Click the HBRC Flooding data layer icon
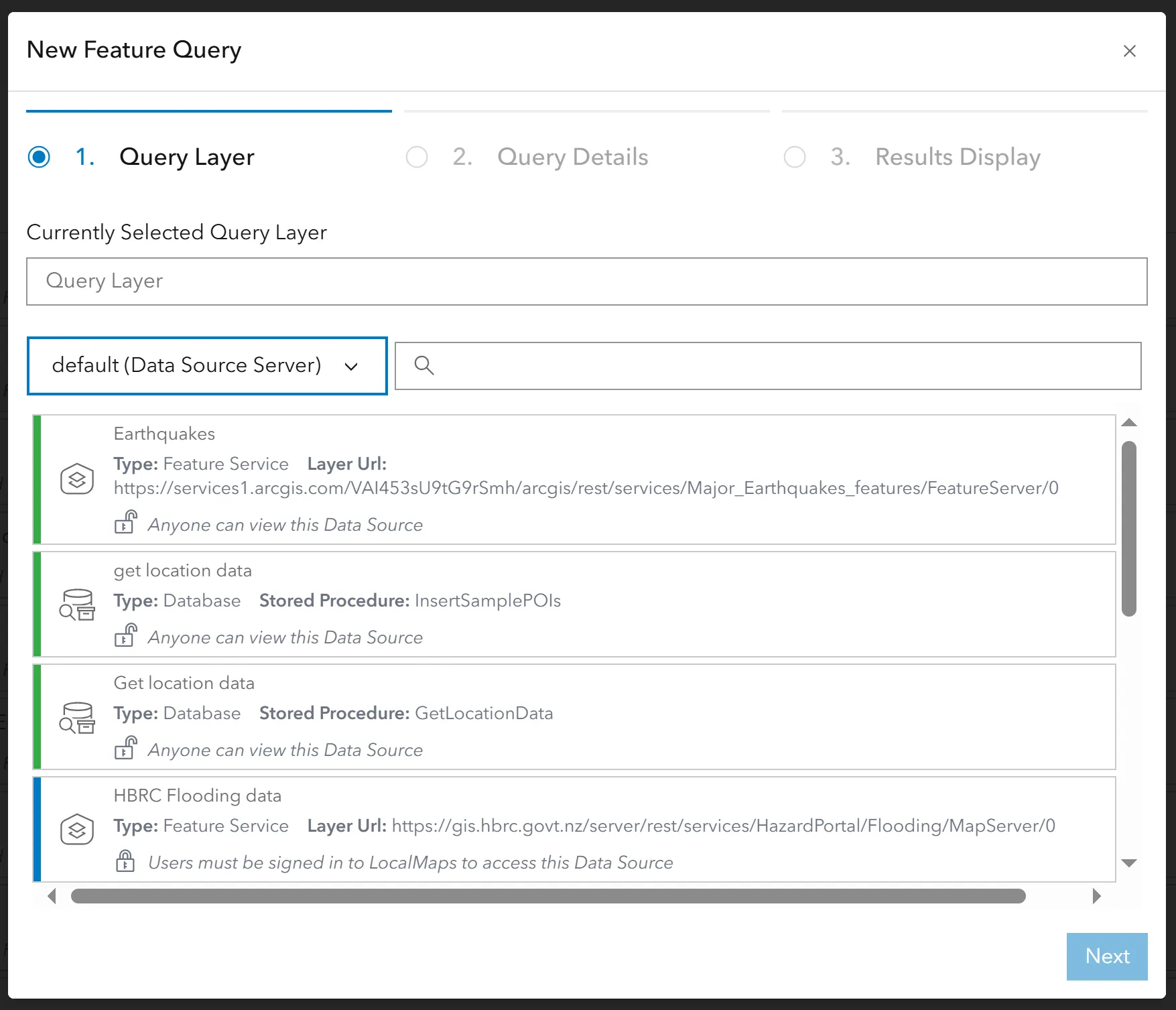Image resolution: width=1176 pixels, height=1010 pixels. [77, 830]
